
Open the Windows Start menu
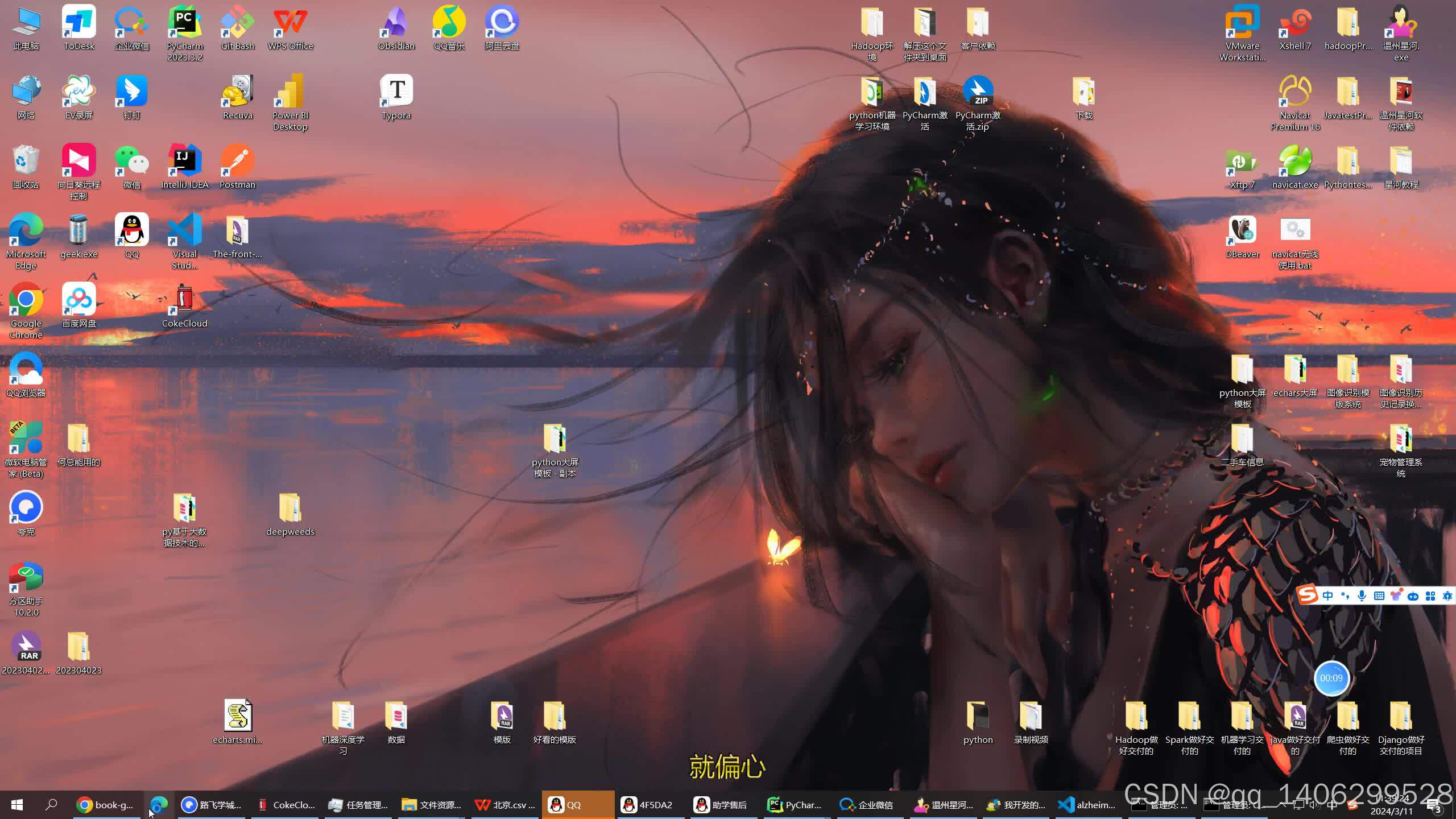[x=17, y=805]
